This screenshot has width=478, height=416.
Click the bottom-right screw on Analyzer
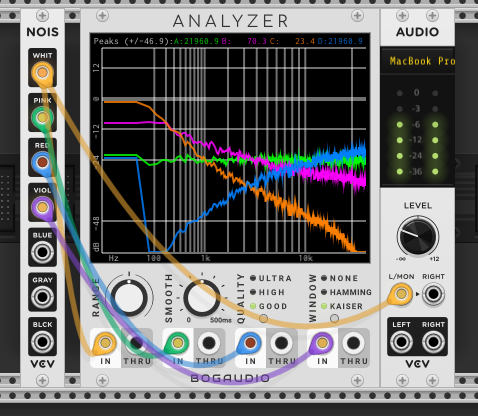tap(357, 380)
